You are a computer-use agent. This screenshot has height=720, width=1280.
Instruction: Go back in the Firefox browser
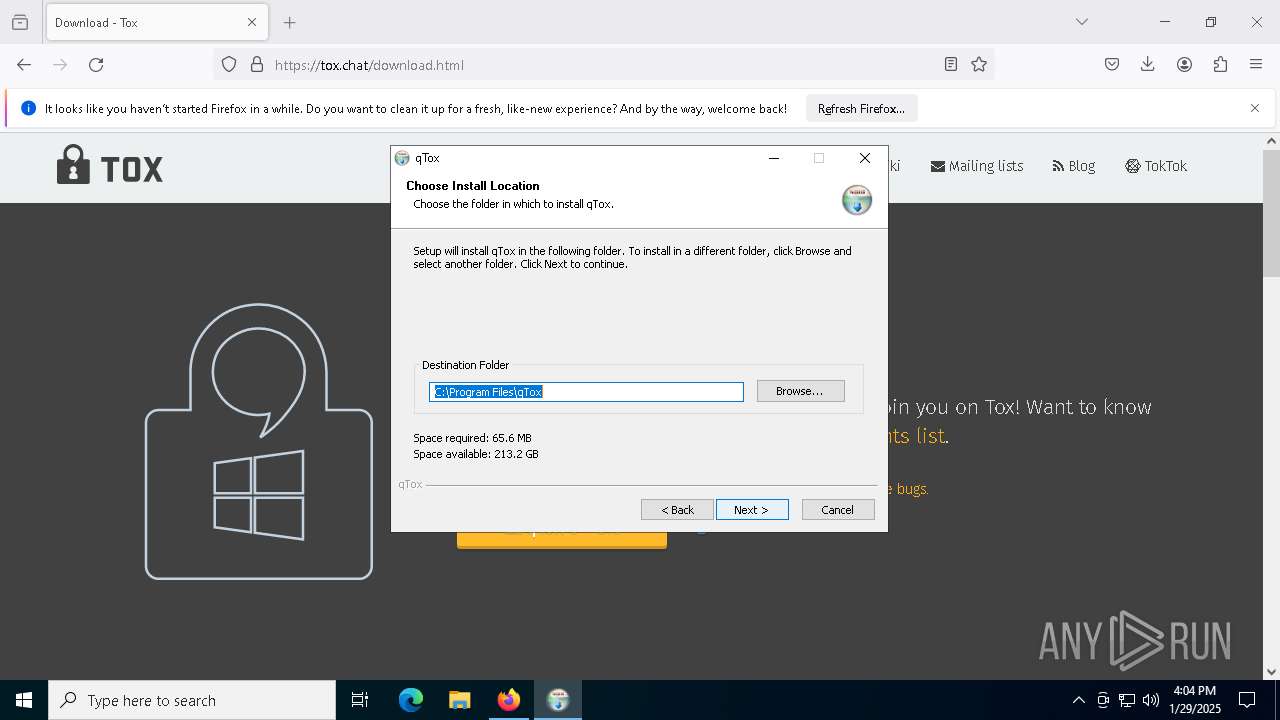click(x=24, y=65)
